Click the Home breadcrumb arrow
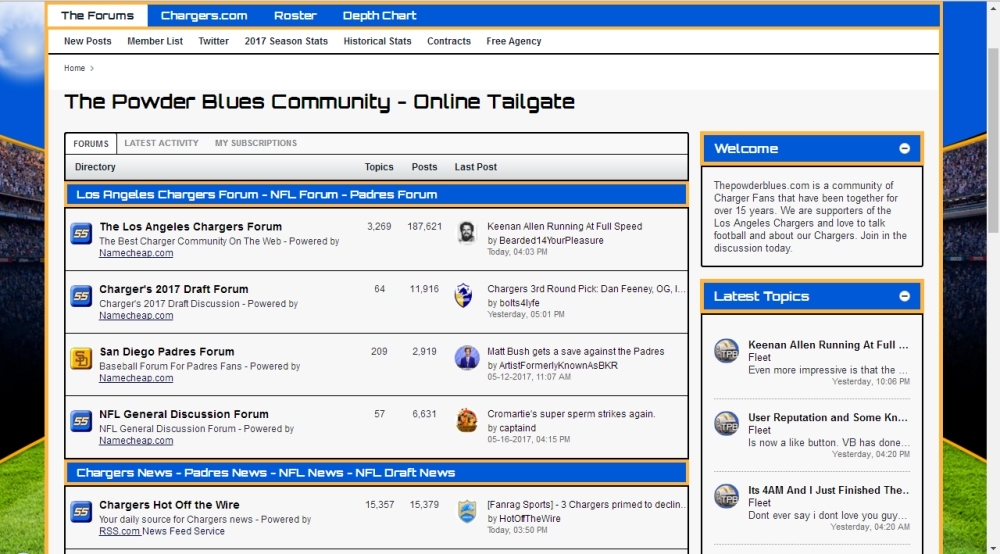1000x554 pixels. click(x=92, y=68)
